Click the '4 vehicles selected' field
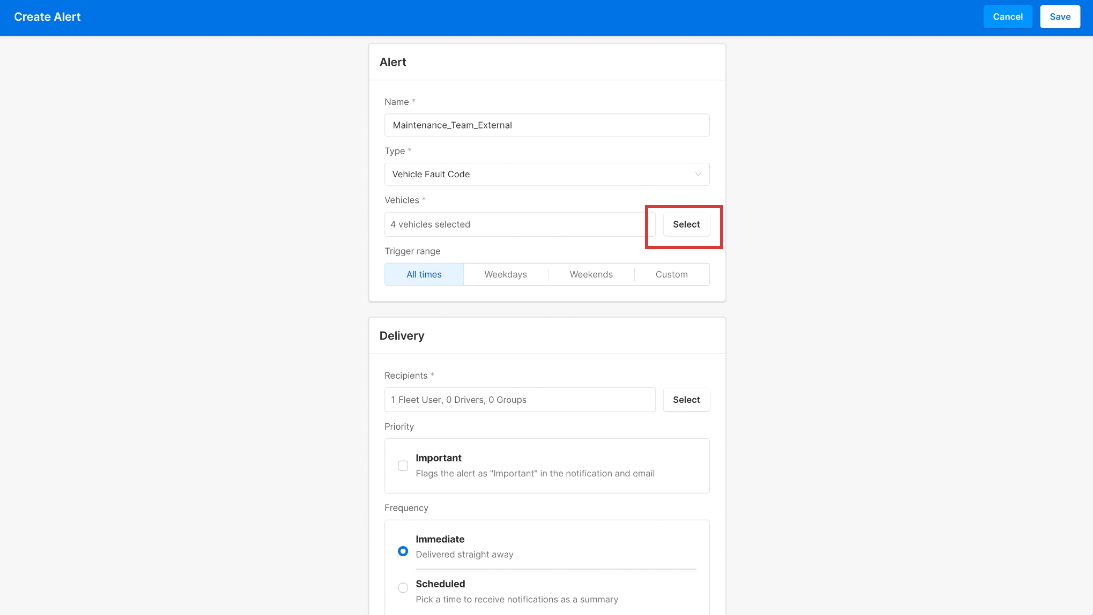 pyautogui.click(x=519, y=224)
